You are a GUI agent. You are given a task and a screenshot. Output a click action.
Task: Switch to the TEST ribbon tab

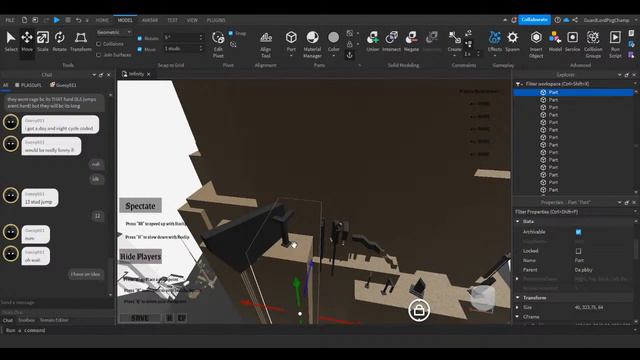[172, 20]
